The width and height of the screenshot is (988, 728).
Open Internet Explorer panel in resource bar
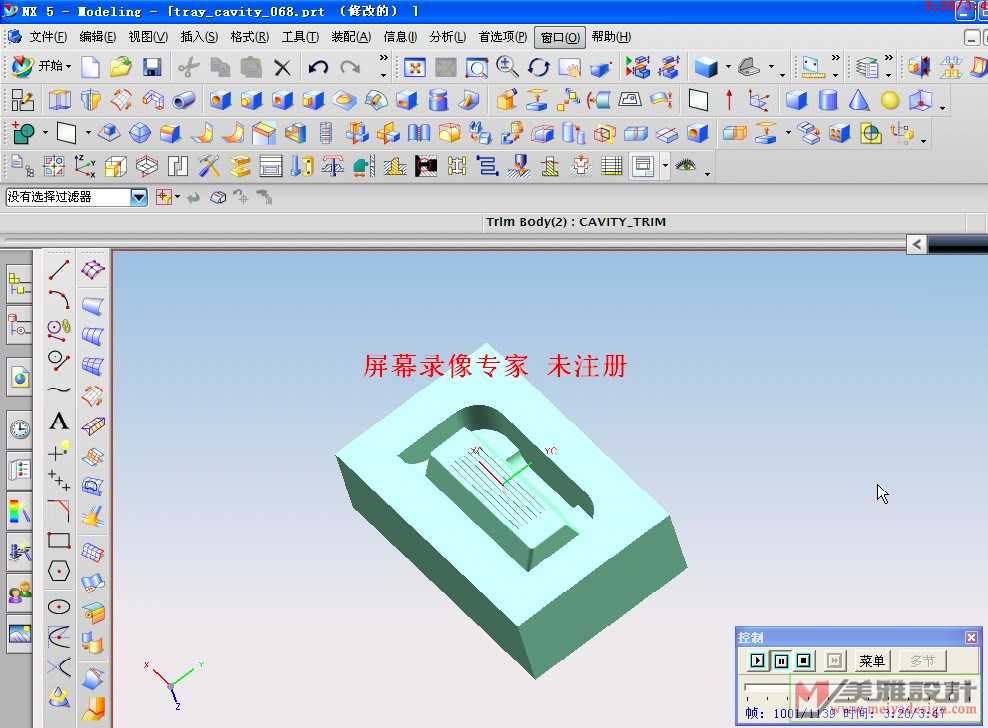(x=20, y=378)
